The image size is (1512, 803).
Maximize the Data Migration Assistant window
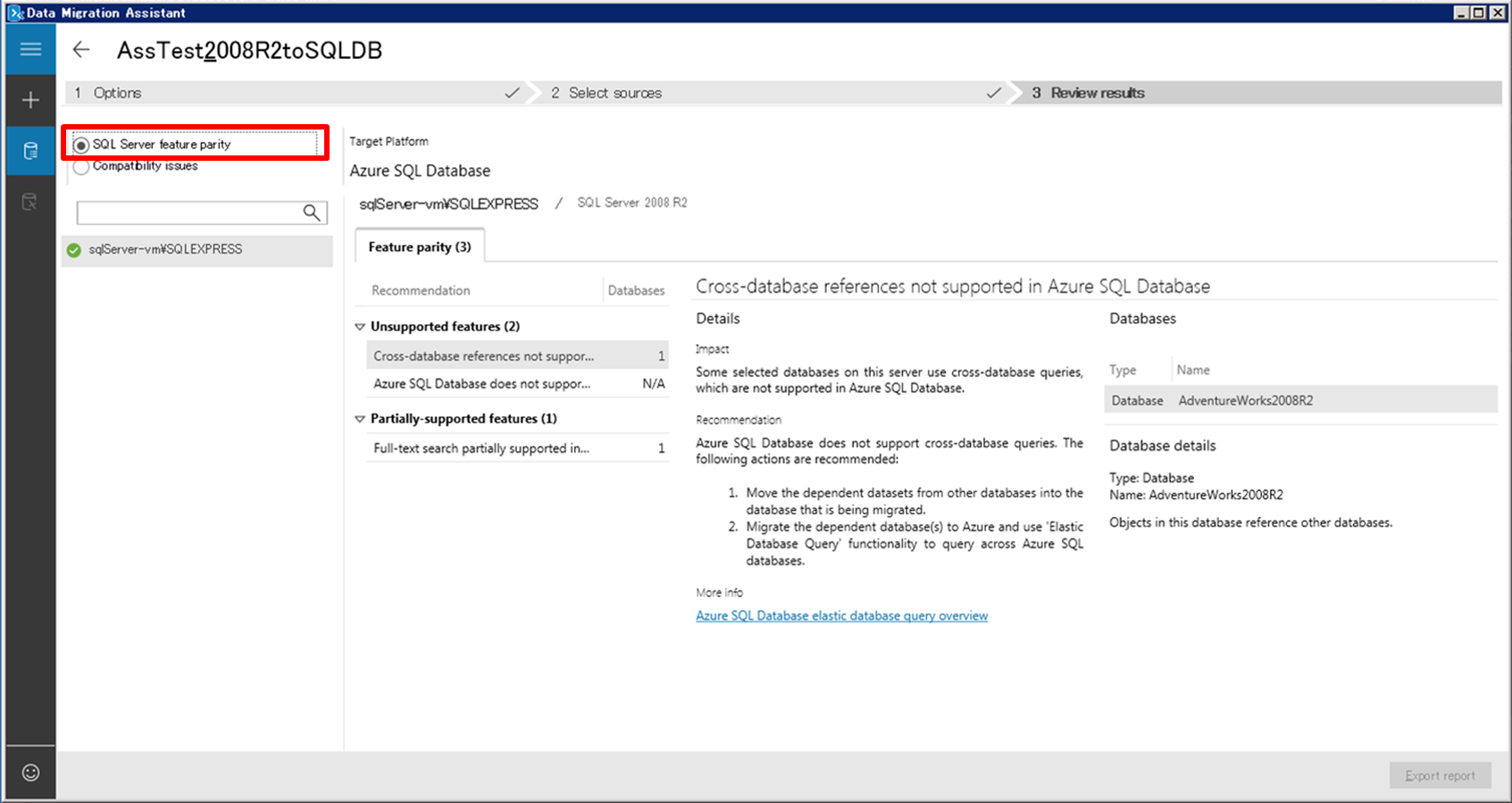(1478, 12)
